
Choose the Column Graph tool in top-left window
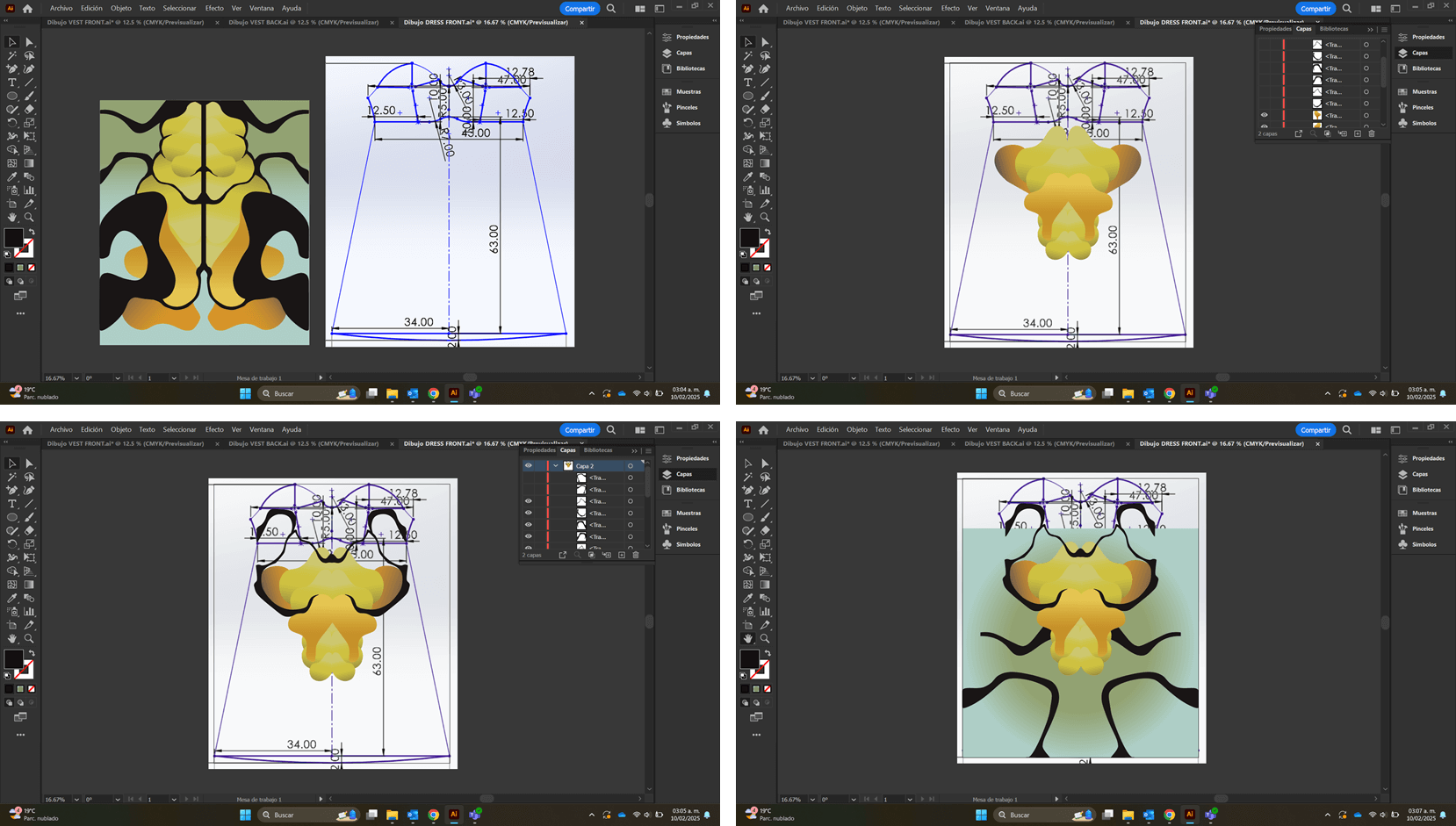click(x=29, y=190)
